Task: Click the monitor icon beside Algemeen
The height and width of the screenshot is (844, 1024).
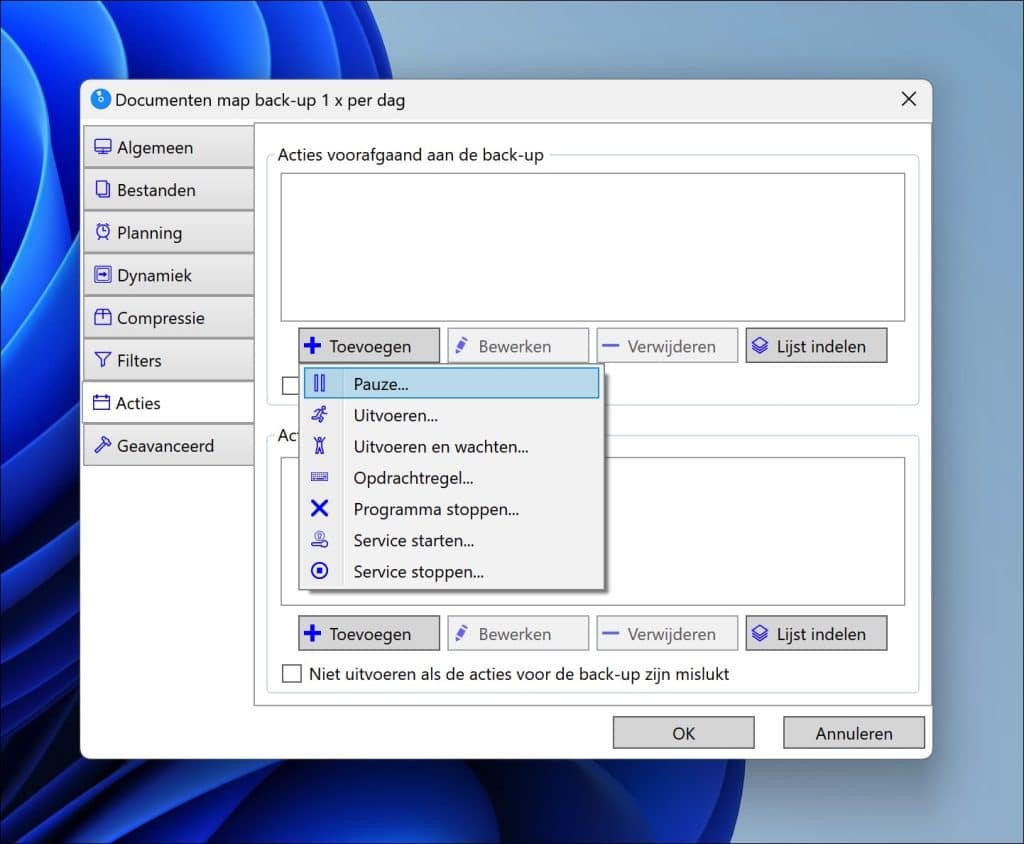Action: click(103, 147)
